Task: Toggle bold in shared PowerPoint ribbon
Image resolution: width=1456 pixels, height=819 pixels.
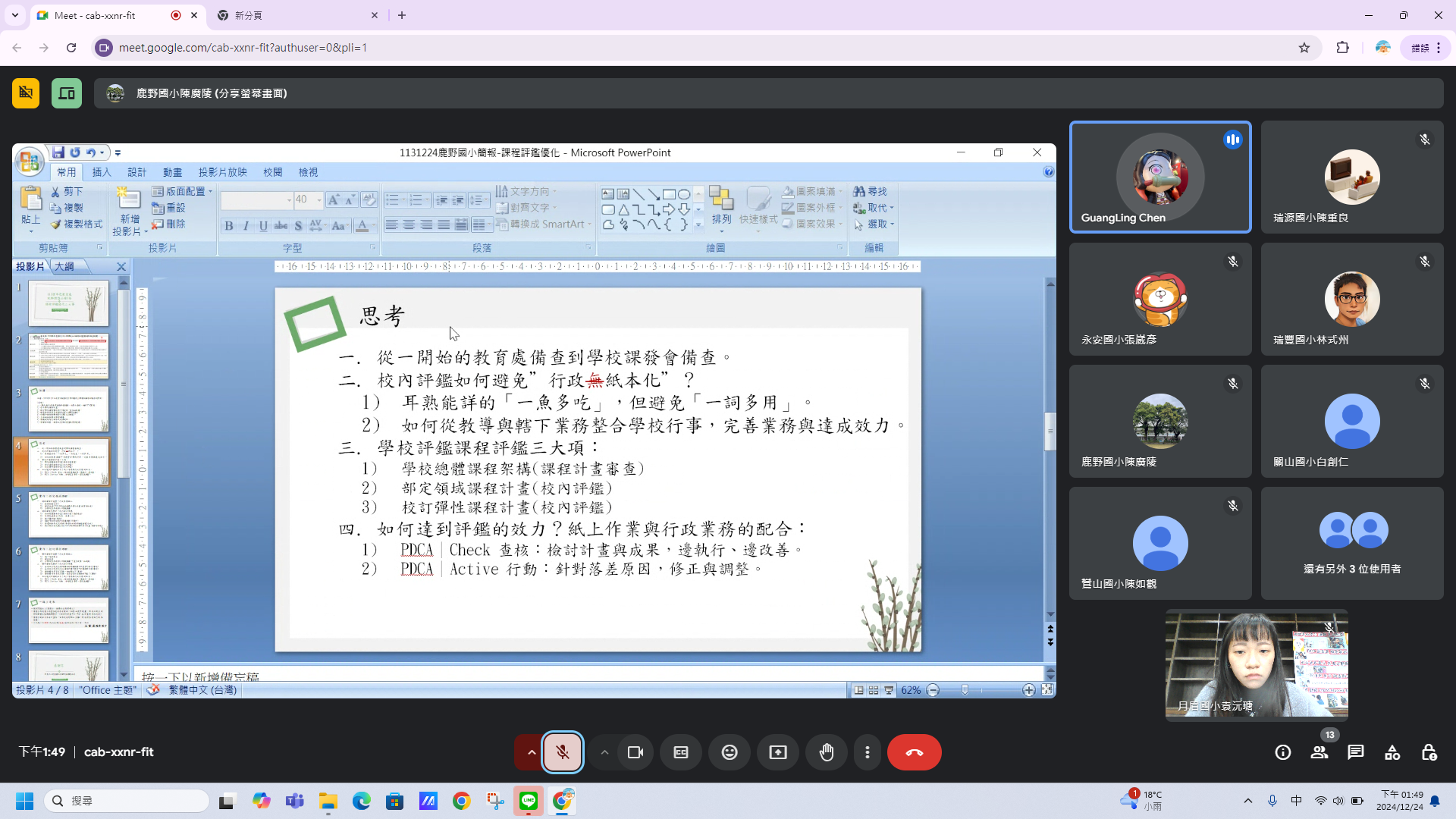Action: tap(229, 225)
